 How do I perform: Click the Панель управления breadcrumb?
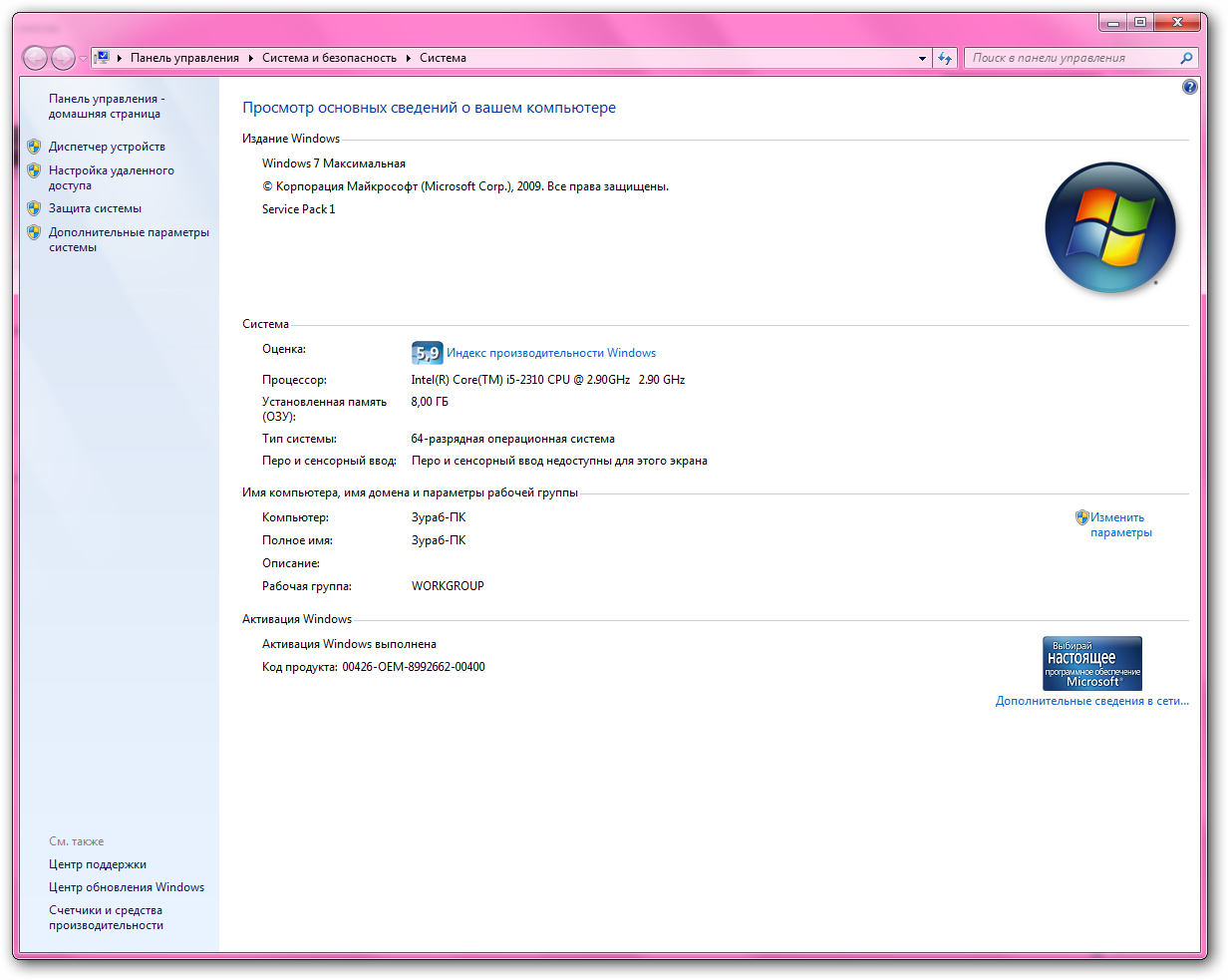pyautogui.click(x=184, y=58)
